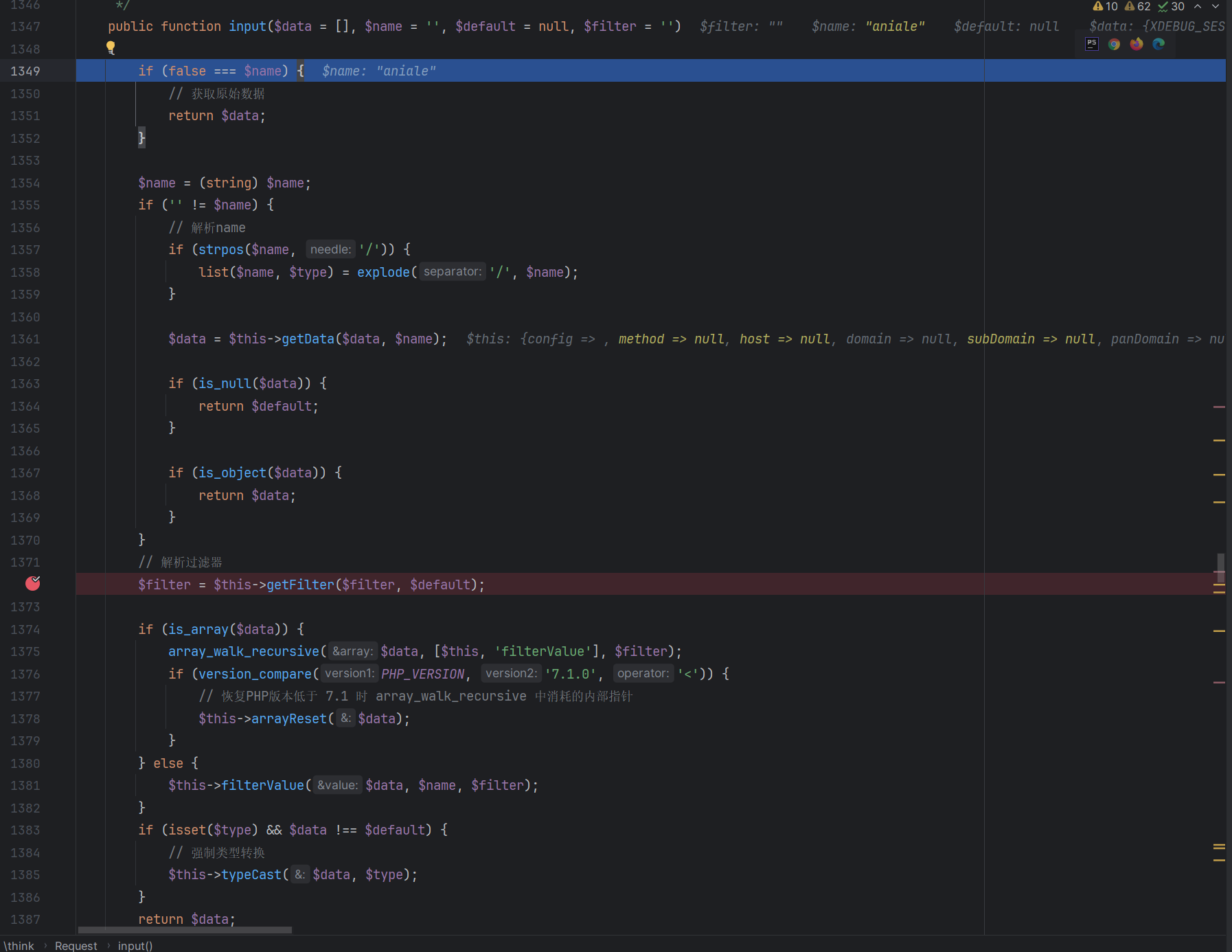Show the 10 warnings indicator
This screenshot has height=952, width=1232.
1105,6
